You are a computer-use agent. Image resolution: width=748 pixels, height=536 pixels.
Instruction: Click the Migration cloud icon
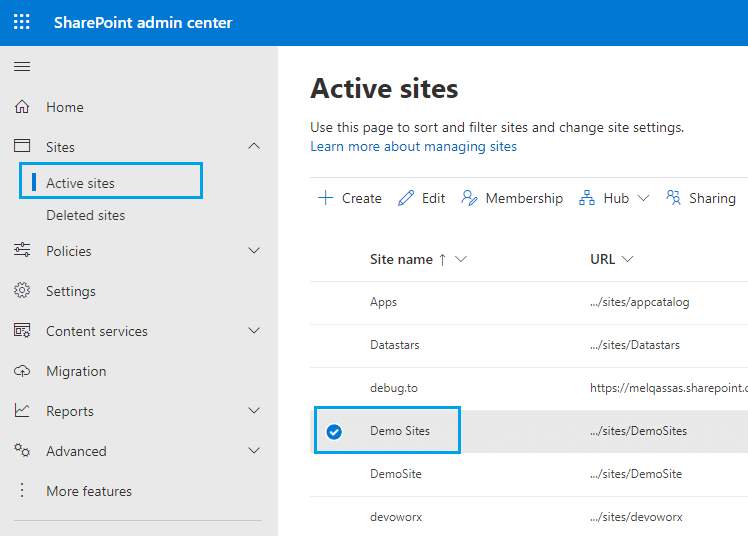[x=22, y=371]
